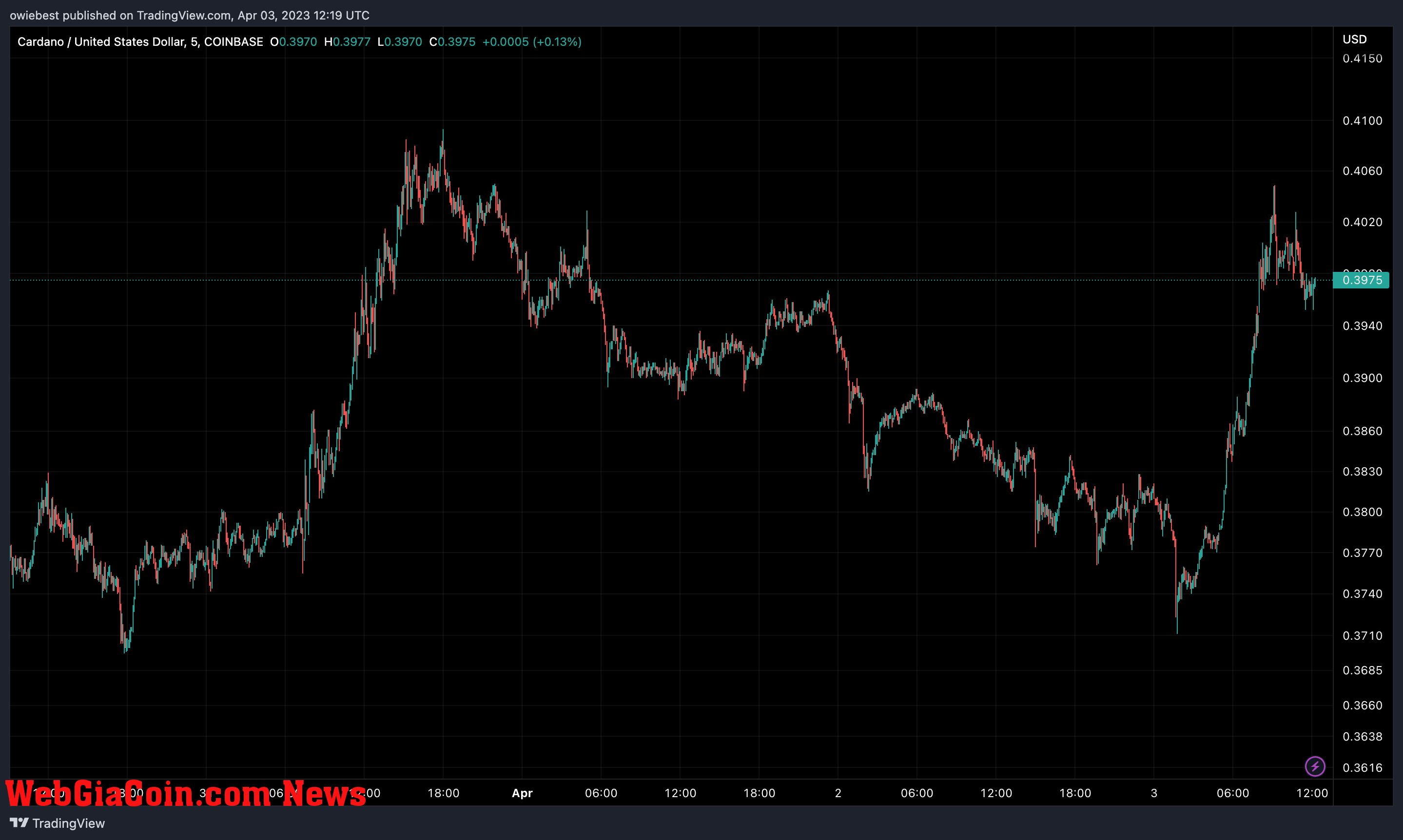1403x840 pixels.
Task: Click the COINBASE exchange label
Action: click(234, 42)
